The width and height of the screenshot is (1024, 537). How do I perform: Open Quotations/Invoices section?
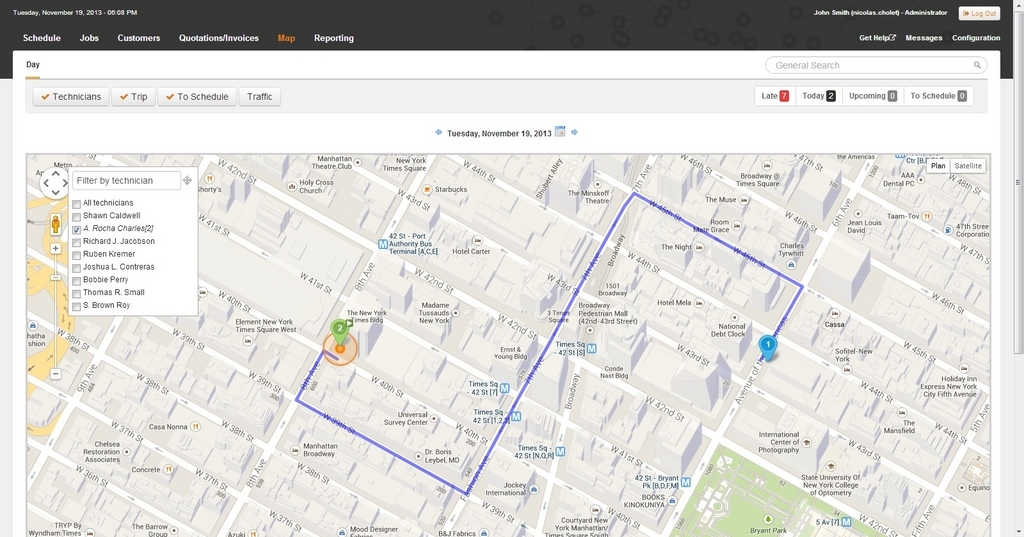coord(219,38)
